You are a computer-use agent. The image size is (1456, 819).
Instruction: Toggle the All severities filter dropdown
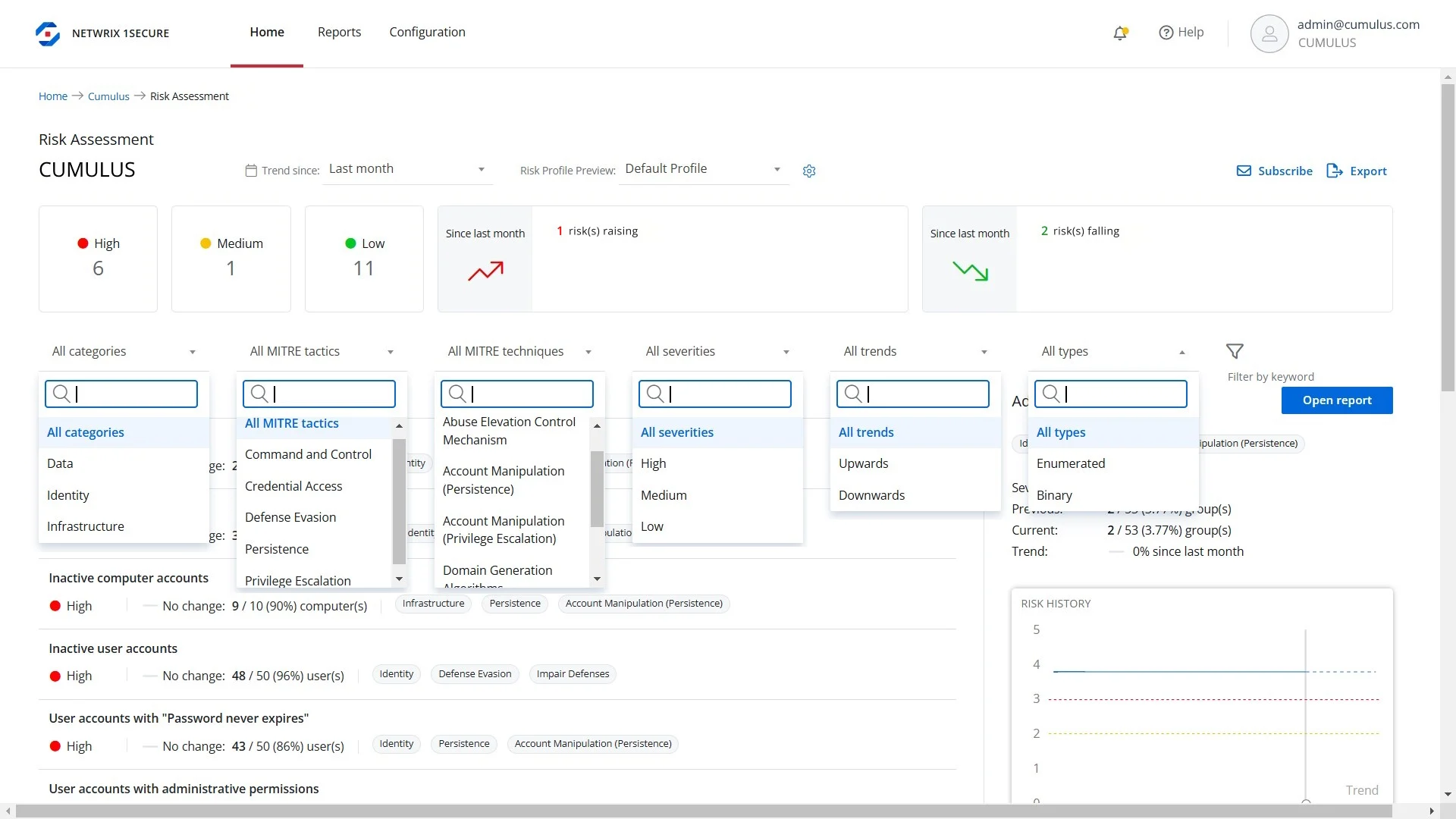717,351
